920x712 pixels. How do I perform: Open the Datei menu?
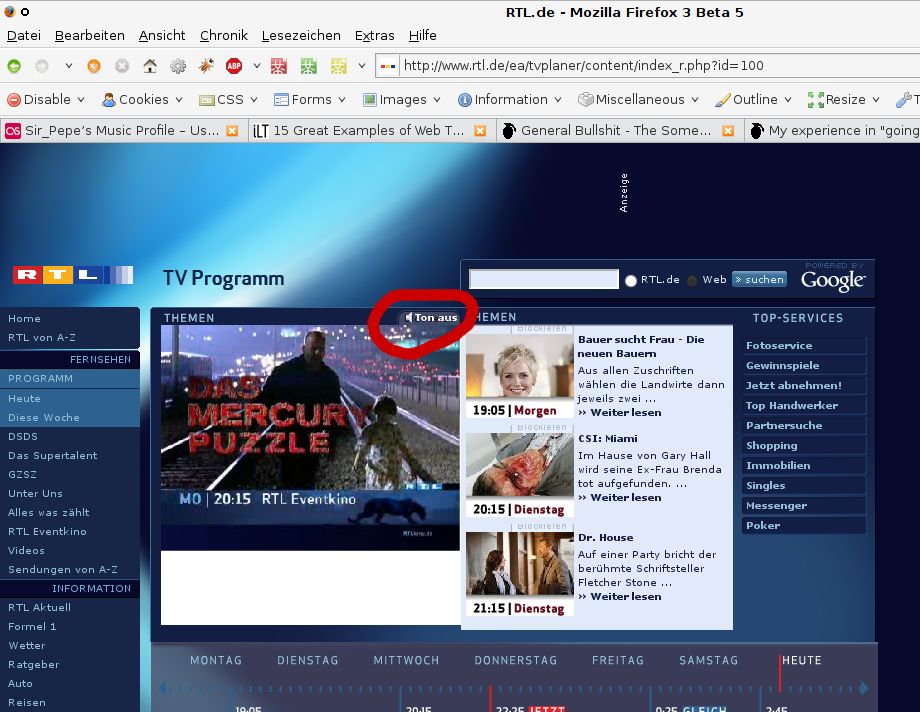coord(24,36)
